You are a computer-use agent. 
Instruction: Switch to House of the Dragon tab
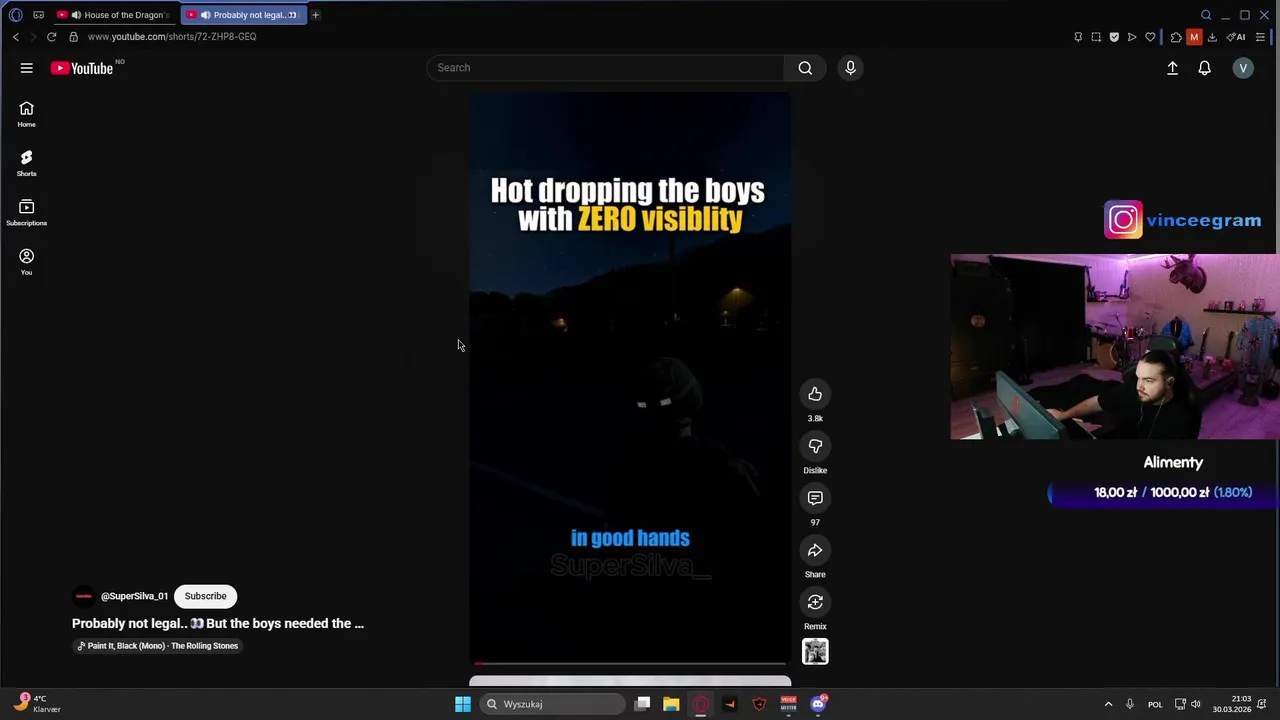[116, 15]
